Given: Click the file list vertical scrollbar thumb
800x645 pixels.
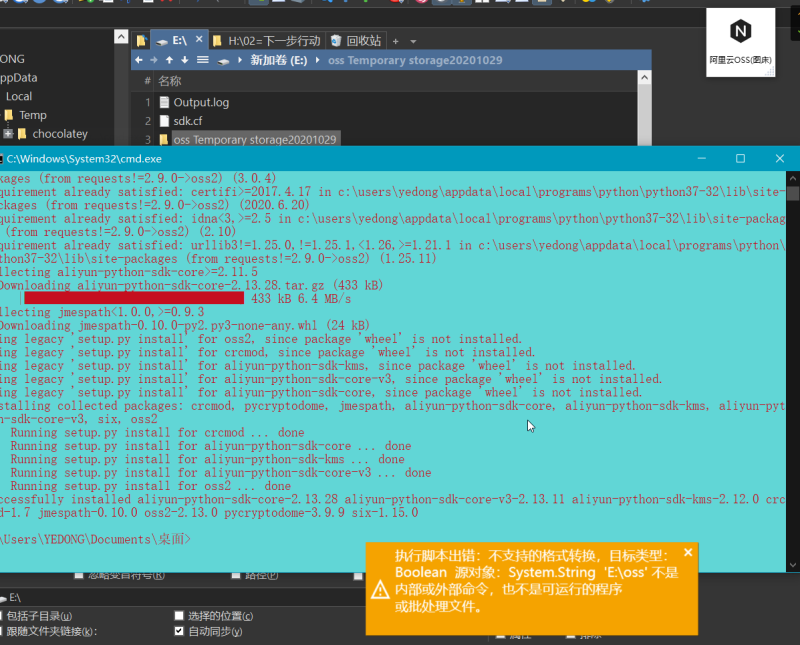Looking at the screenshot, I should pyautogui.click(x=644, y=115).
